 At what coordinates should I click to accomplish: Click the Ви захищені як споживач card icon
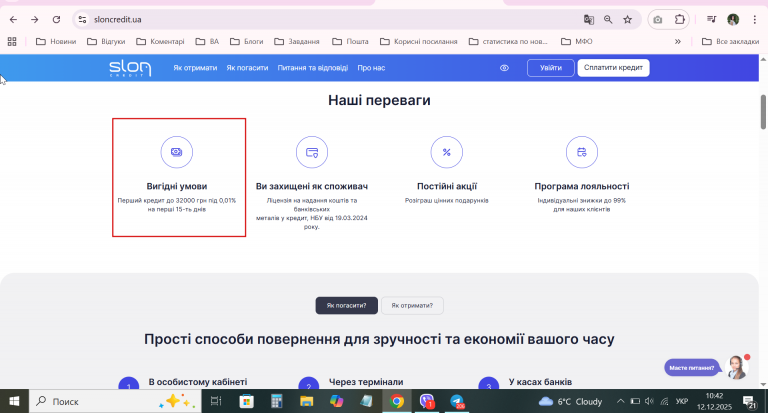pos(312,152)
